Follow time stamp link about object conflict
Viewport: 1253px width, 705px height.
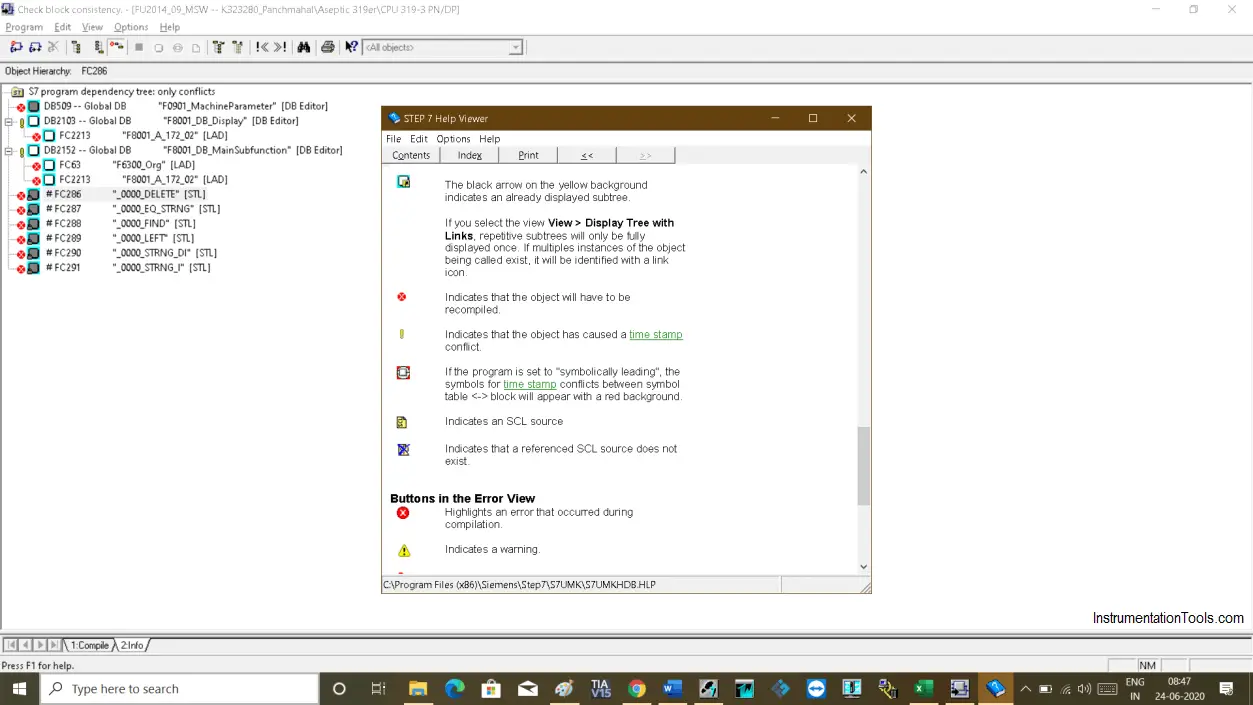point(656,335)
